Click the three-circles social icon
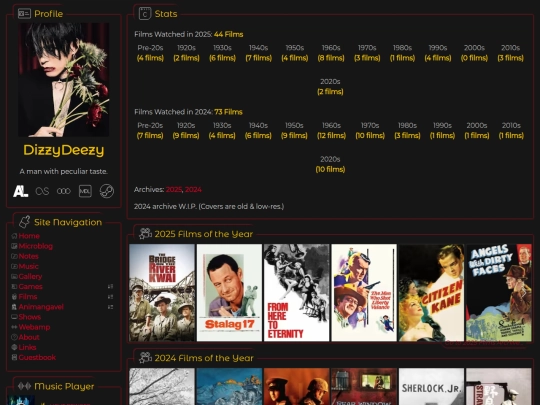This screenshot has width=540, height=405. click(x=64, y=191)
